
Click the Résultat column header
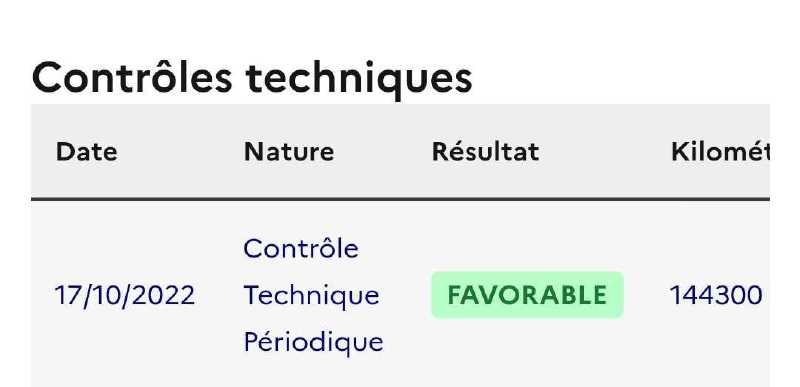point(485,151)
